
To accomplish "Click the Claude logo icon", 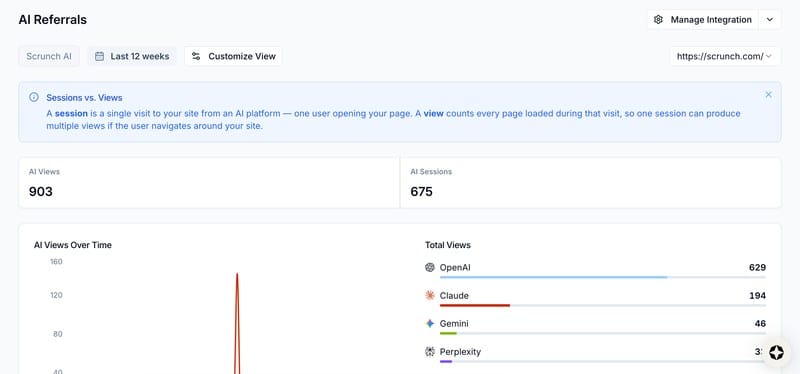I will click(x=430, y=295).
